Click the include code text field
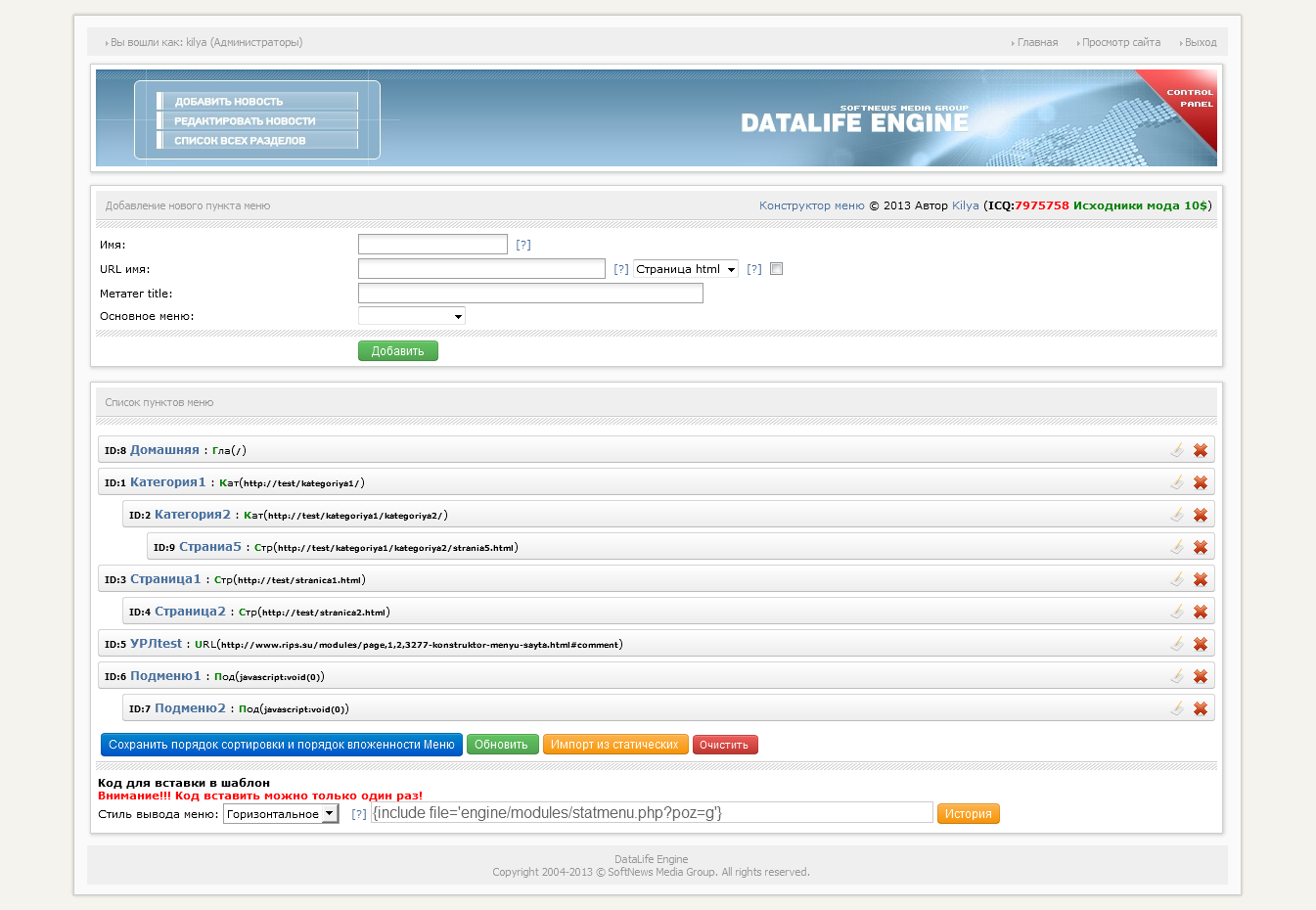This screenshot has width=1316, height=910. [652, 813]
